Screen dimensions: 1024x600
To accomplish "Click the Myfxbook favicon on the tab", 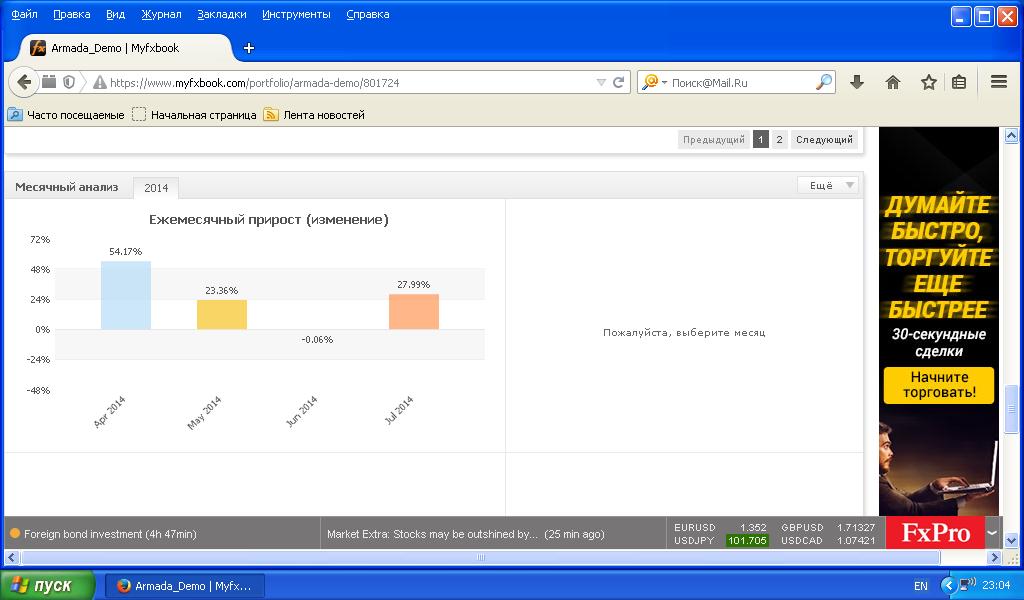I will pyautogui.click(x=38, y=48).
